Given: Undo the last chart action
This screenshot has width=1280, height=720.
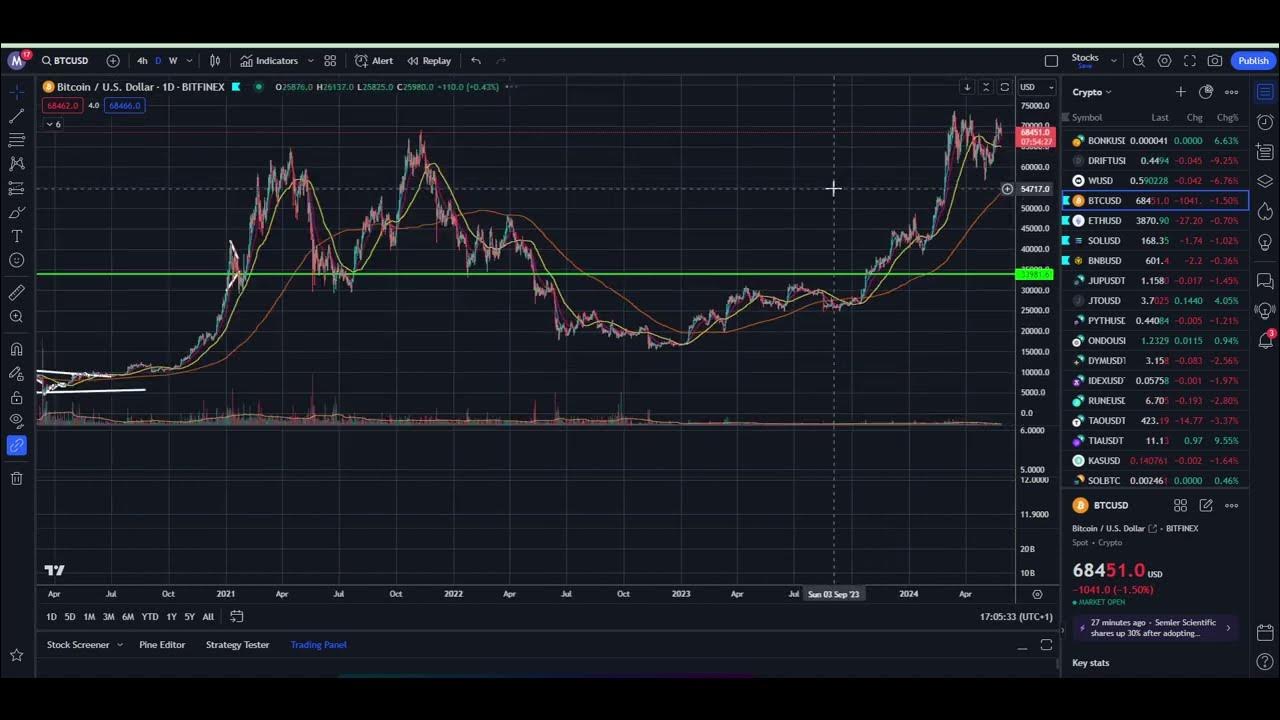Looking at the screenshot, I should tap(476, 61).
